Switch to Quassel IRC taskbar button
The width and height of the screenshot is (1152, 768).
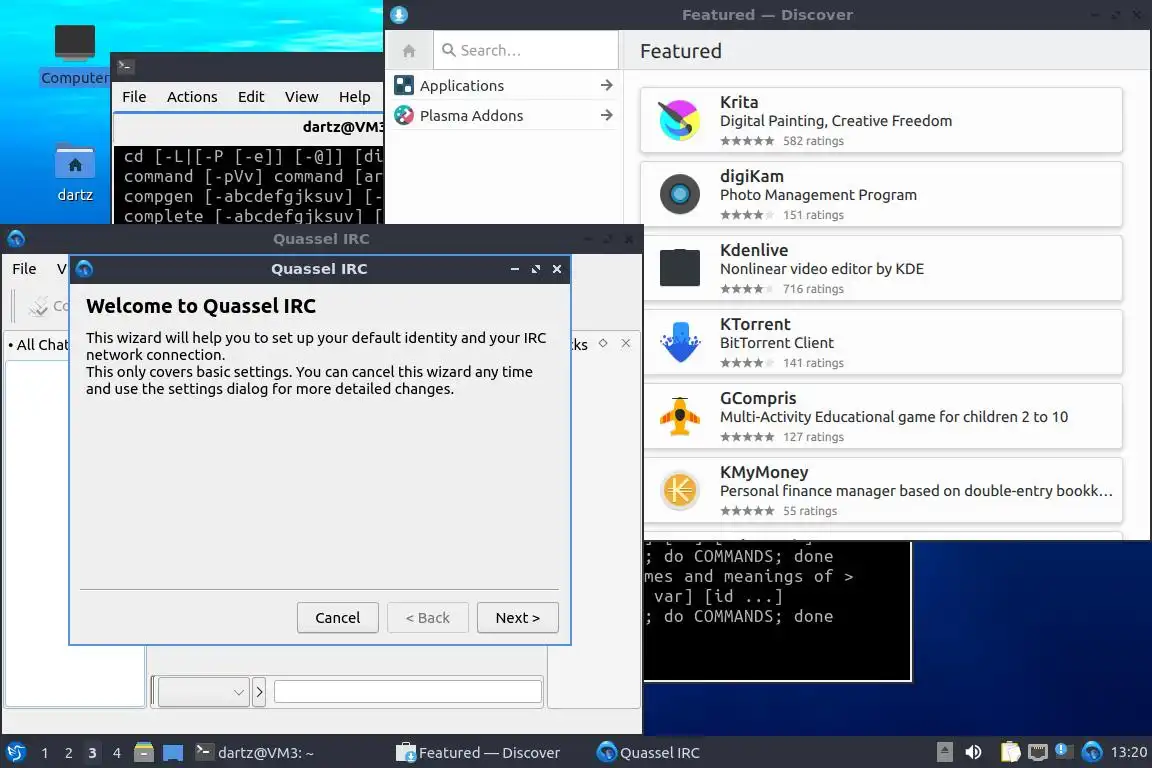click(x=648, y=753)
